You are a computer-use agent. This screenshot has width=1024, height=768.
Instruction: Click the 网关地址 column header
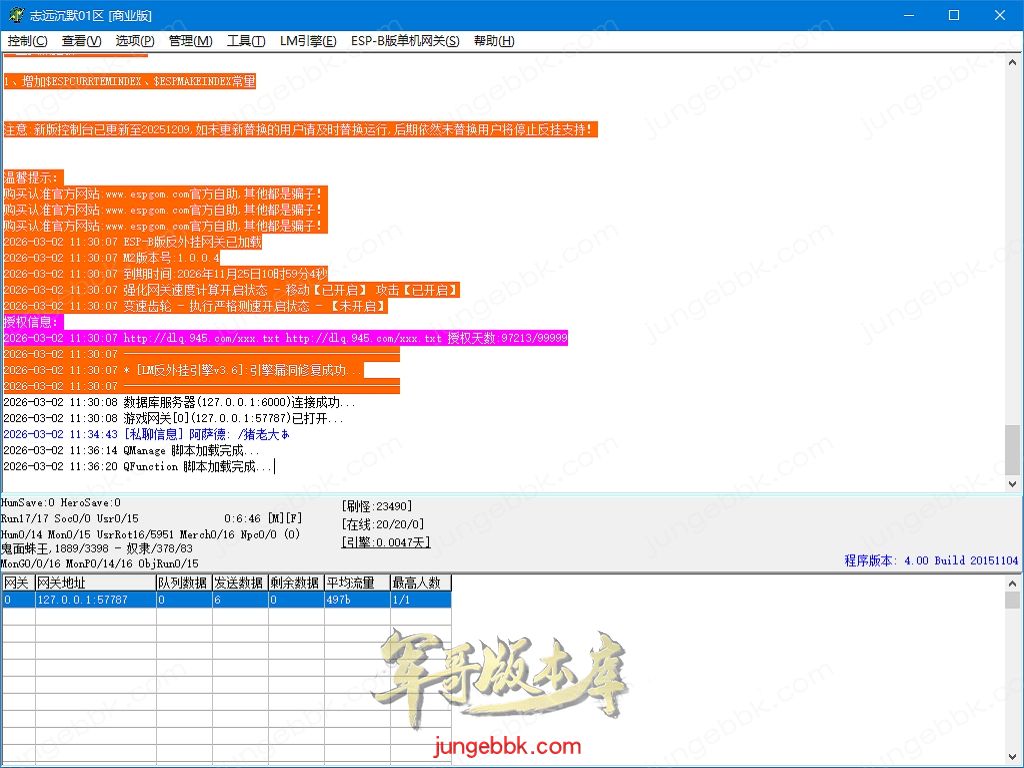click(x=95, y=583)
